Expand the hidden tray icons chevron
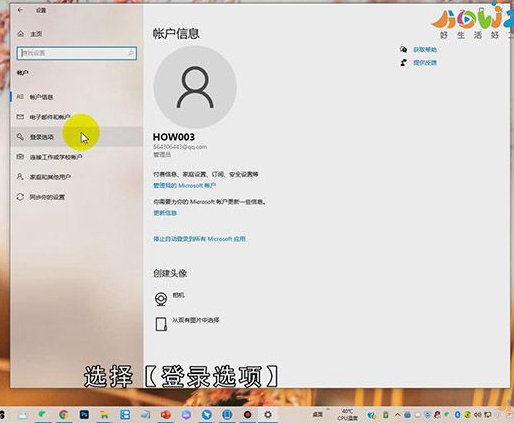The image size is (514, 423). click(x=397, y=414)
